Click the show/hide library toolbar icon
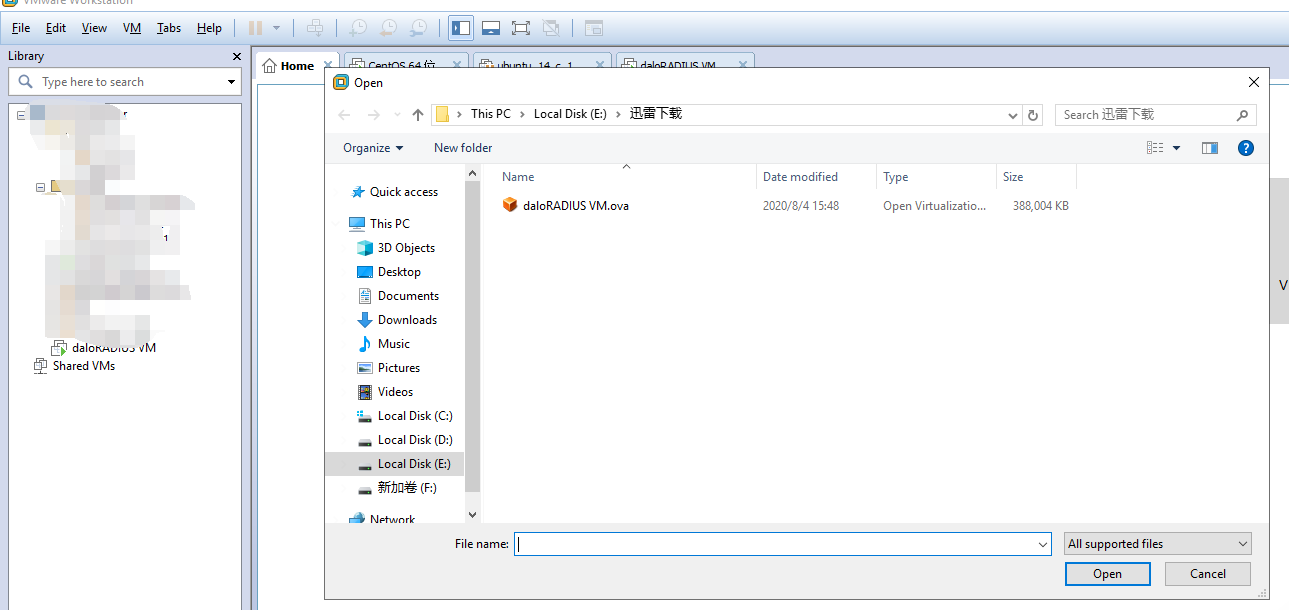 [460, 28]
